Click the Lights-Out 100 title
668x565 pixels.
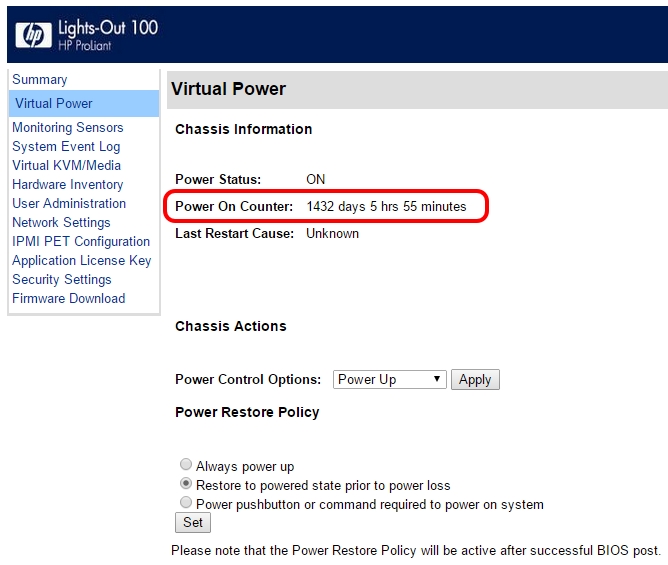pyautogui.click(x=108, y=28)
